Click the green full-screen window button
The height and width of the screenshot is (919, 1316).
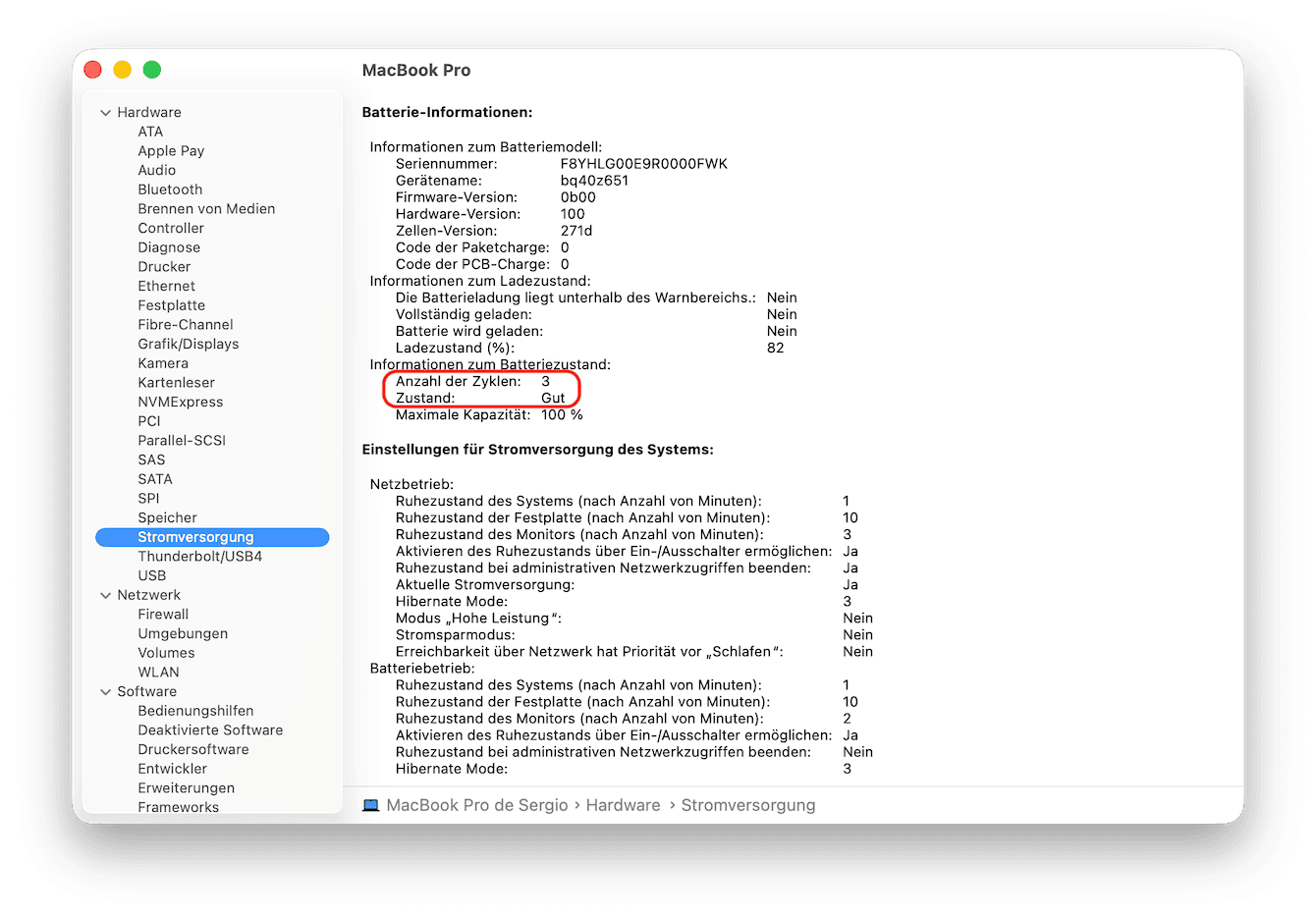pos(152,70)
